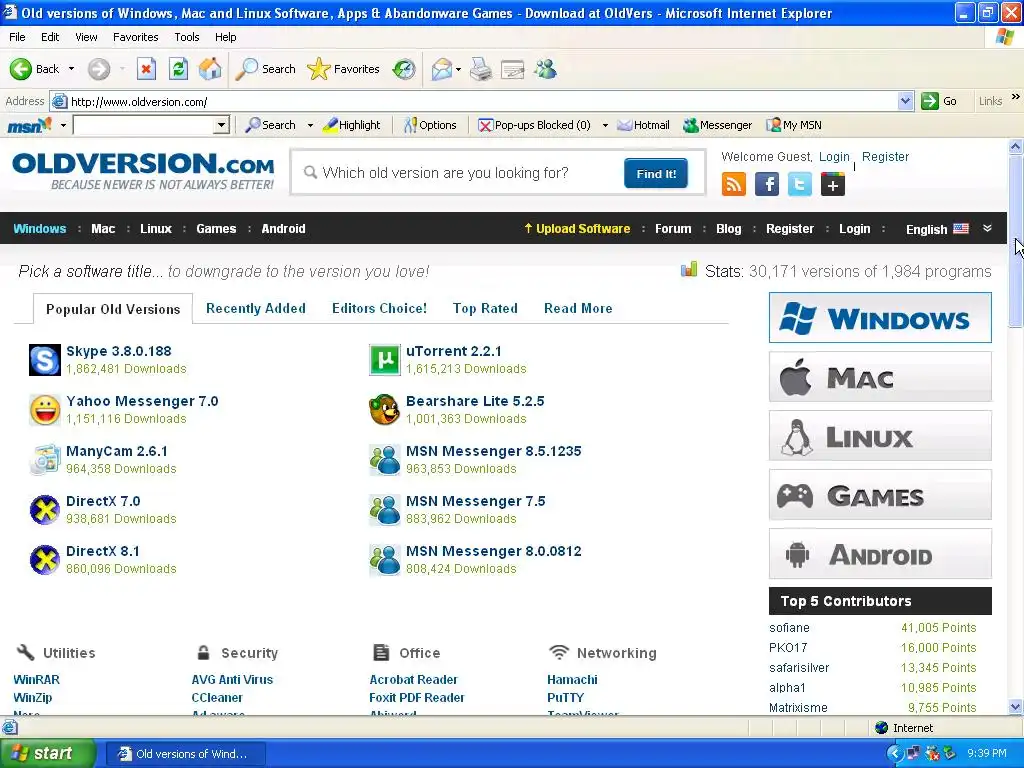The width and height of the screenshot is (1024, 768).
Task: Click the Skype program icon
Action: pos(45,360)
